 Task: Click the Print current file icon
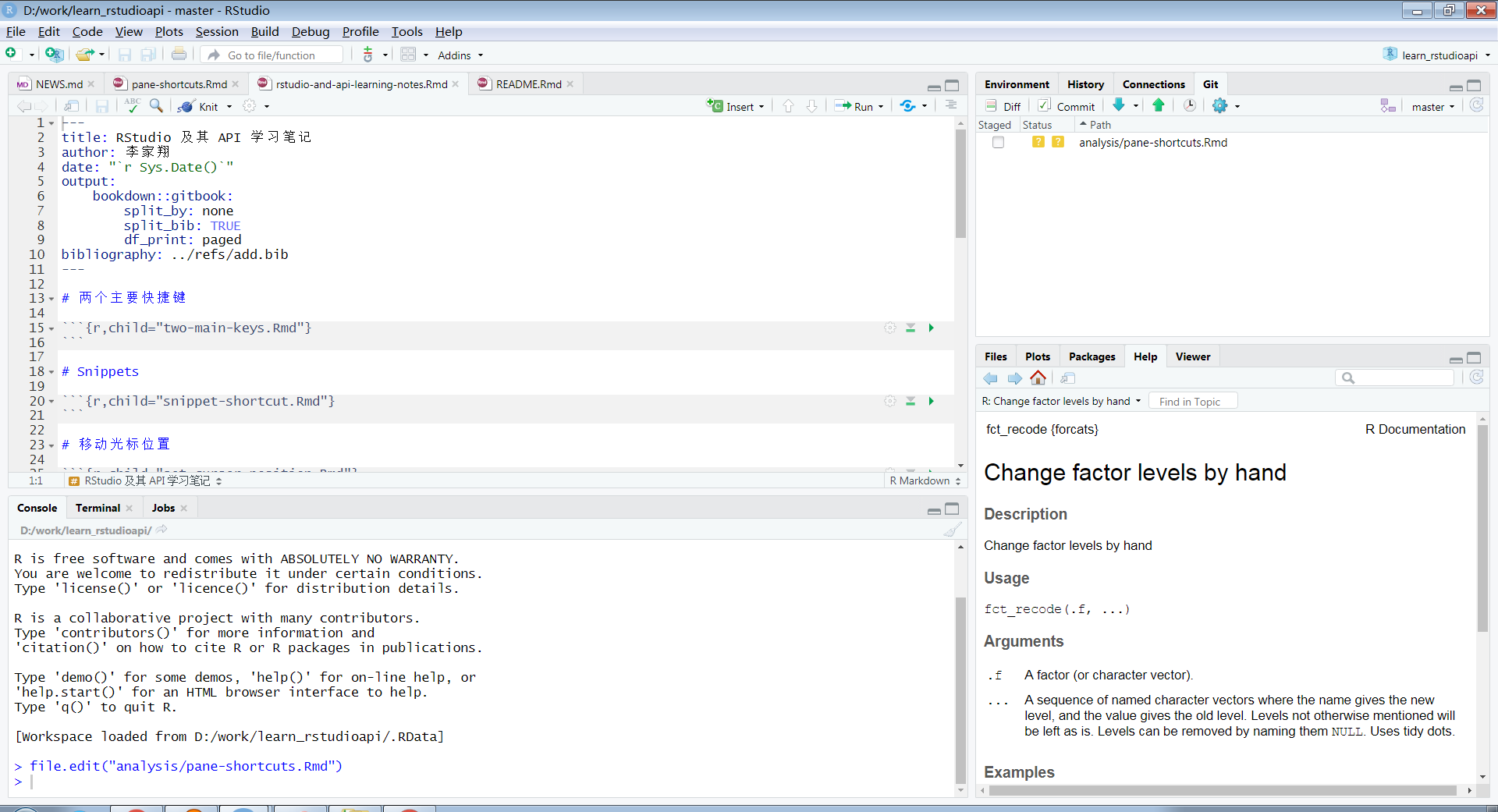pos(179,55)
